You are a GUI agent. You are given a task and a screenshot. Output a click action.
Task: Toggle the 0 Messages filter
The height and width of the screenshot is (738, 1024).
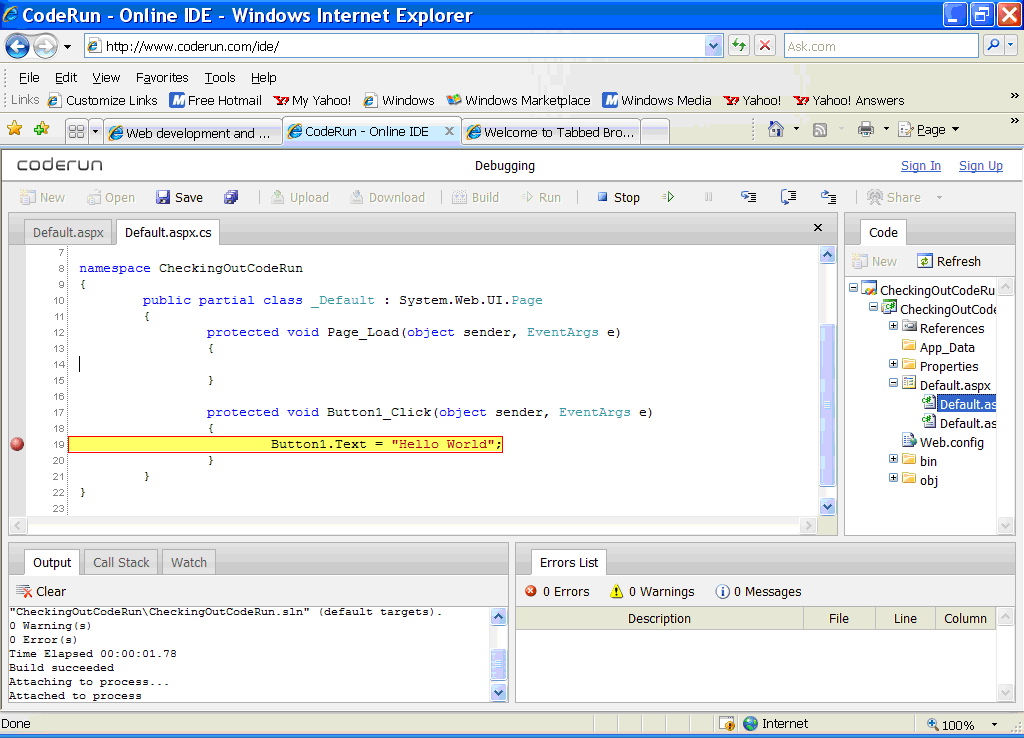click(758, 591)
